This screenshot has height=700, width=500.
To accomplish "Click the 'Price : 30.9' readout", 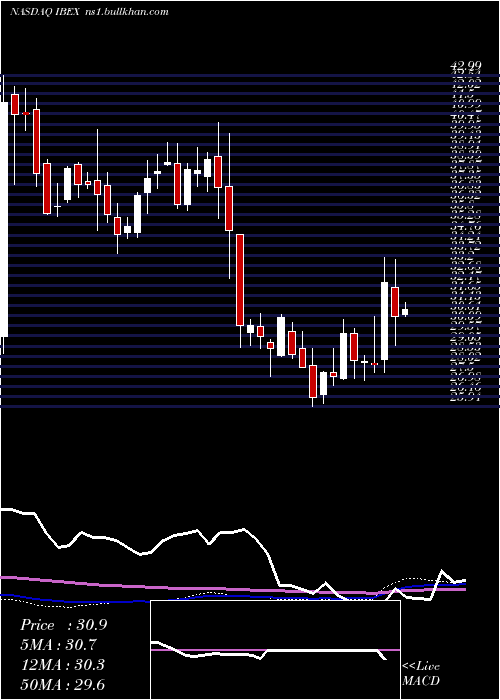I will (63, 625).
